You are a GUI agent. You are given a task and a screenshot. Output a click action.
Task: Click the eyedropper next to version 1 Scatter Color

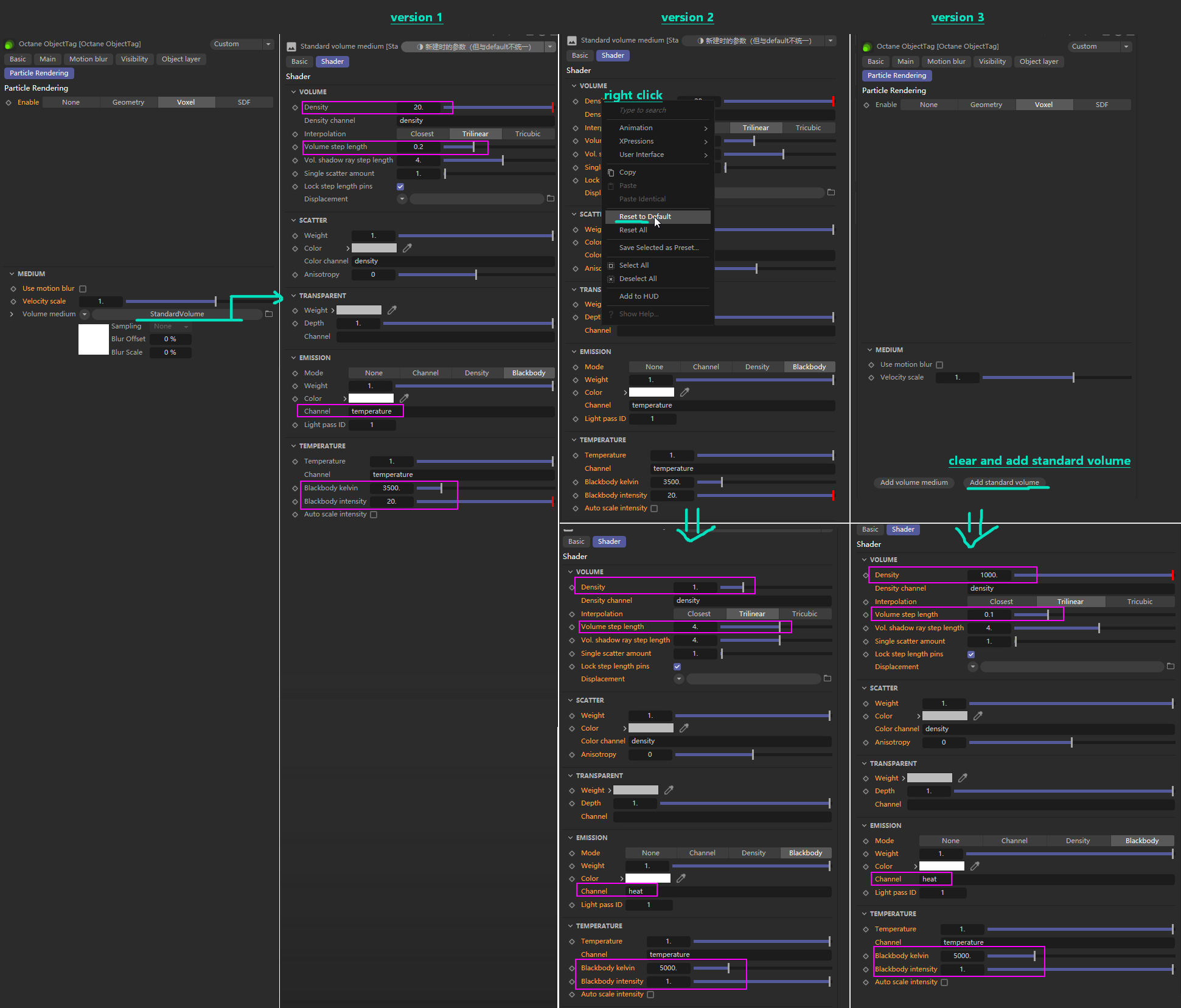click(407, 248)
